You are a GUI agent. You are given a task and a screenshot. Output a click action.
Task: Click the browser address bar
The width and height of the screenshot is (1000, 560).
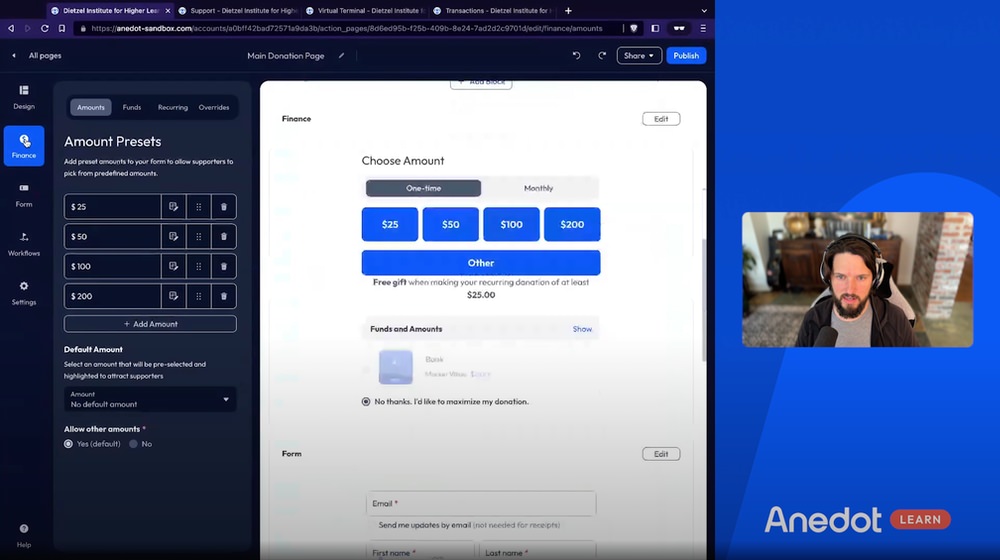point(348,28)
